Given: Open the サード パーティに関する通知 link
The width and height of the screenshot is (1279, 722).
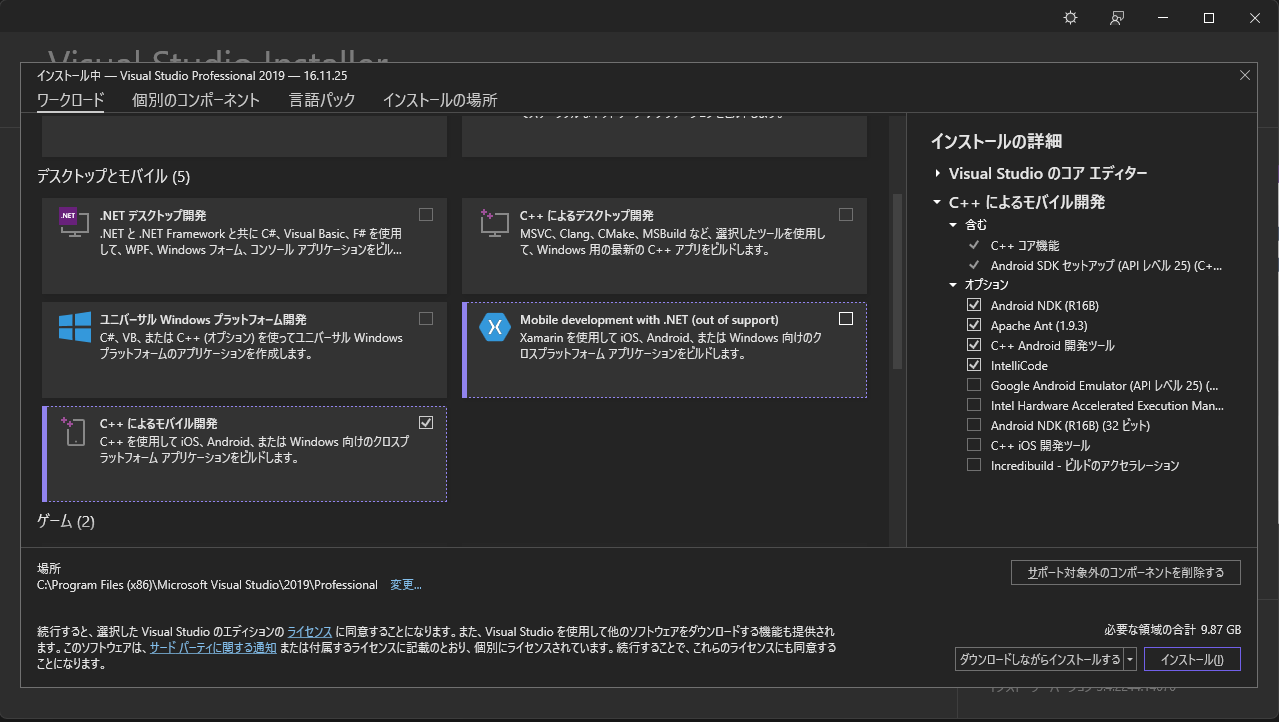Looking at the screenshot, I should pos(213,648).
